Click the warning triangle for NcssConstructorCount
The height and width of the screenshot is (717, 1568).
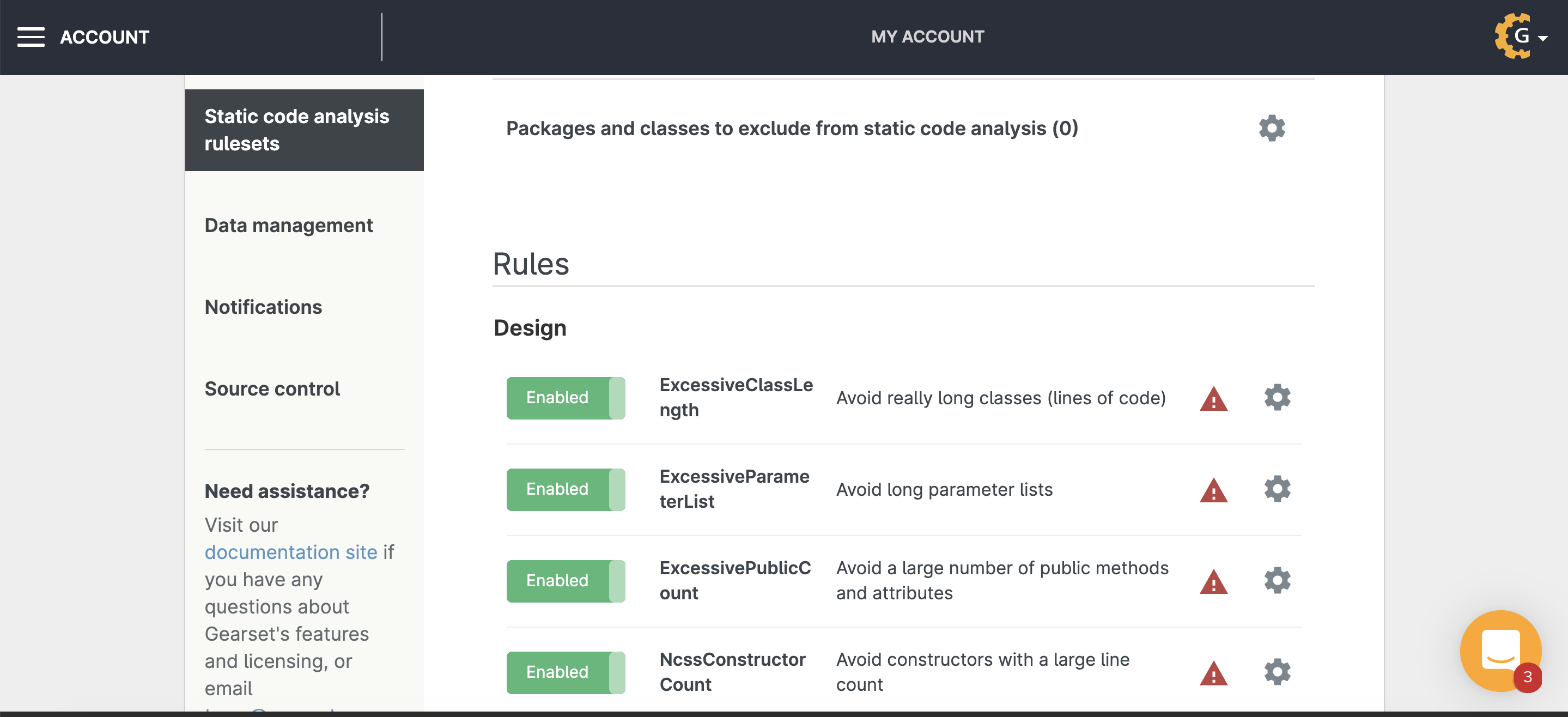click(1213, 674)
